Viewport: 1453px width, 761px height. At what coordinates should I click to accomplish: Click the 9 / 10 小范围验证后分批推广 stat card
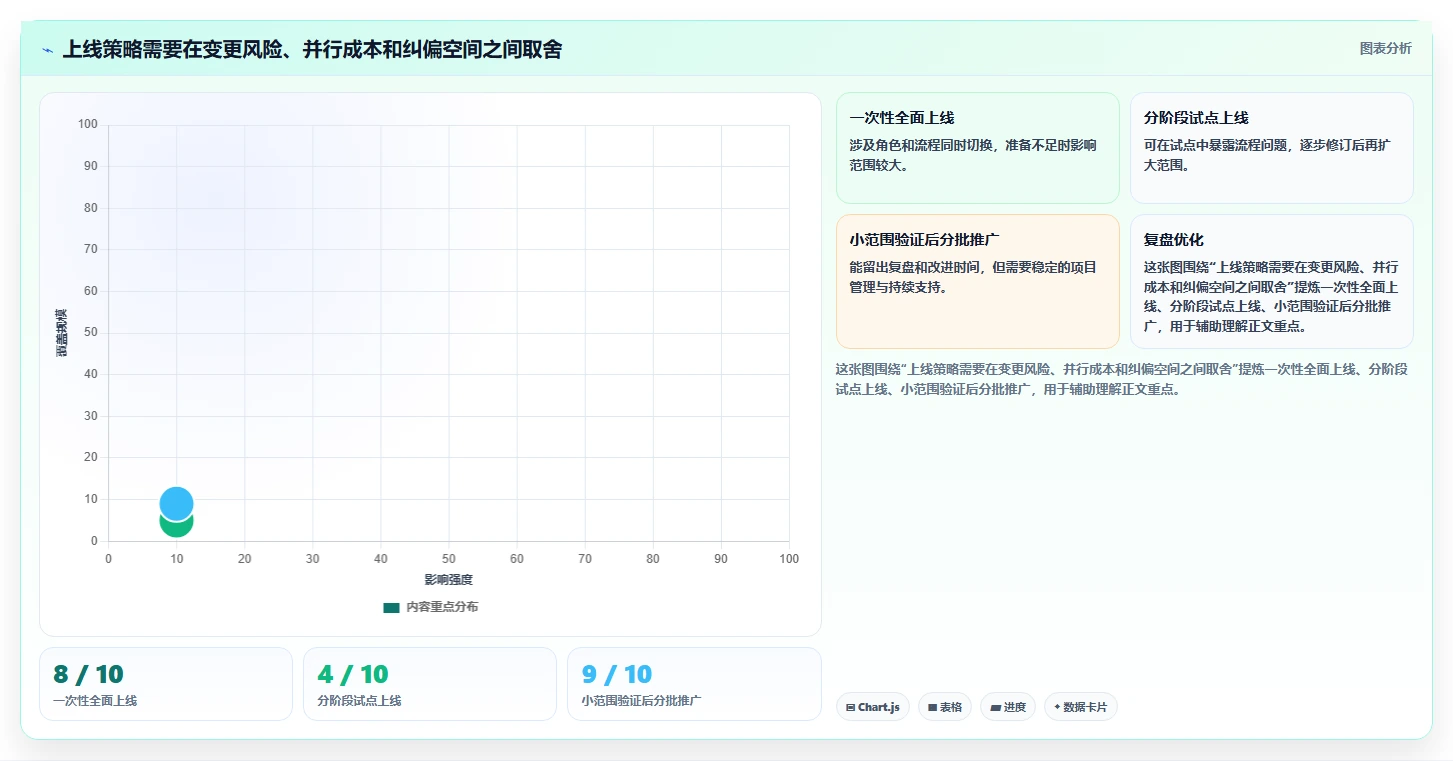coord(694,684)
